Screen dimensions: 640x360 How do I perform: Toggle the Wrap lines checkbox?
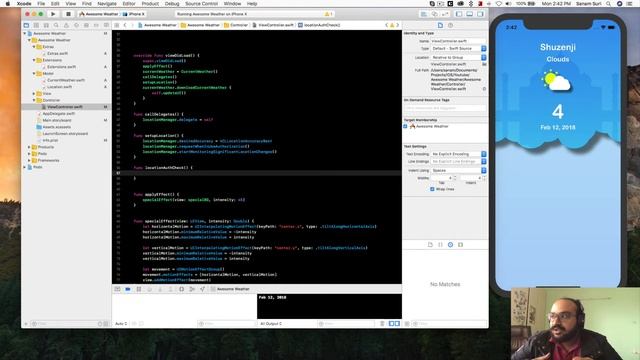tap(432, 189)
